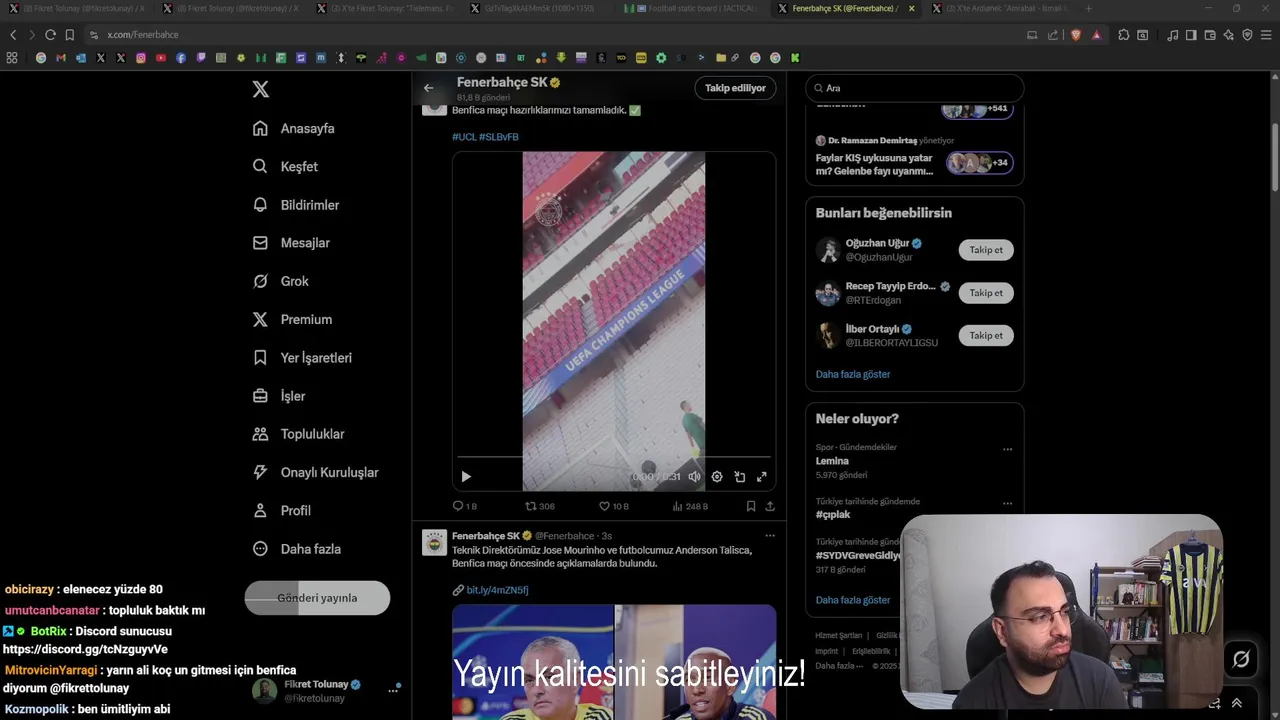Image resolution: width=1280 pixels, height=720 pixels.
Task: Click #UCL hashtag
Action: click(464, 136)
